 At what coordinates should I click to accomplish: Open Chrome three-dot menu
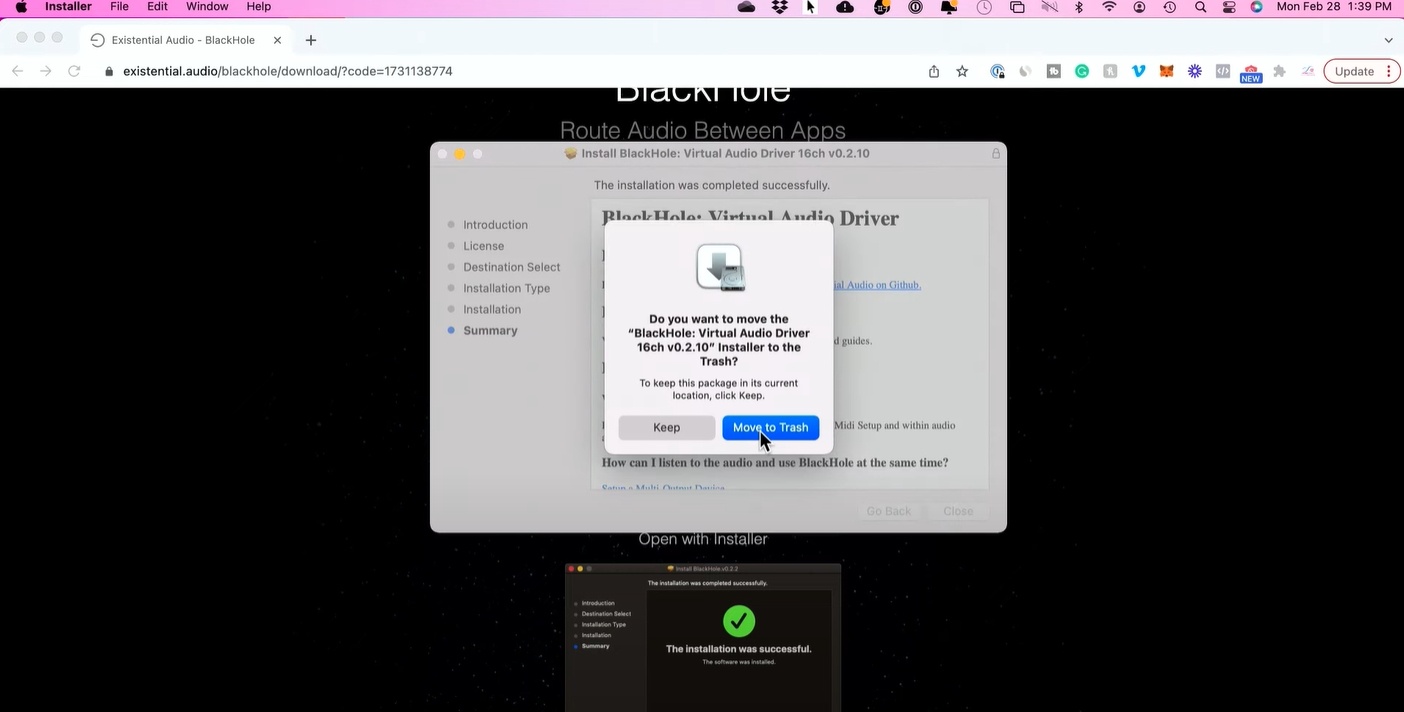pos(1388,71)
